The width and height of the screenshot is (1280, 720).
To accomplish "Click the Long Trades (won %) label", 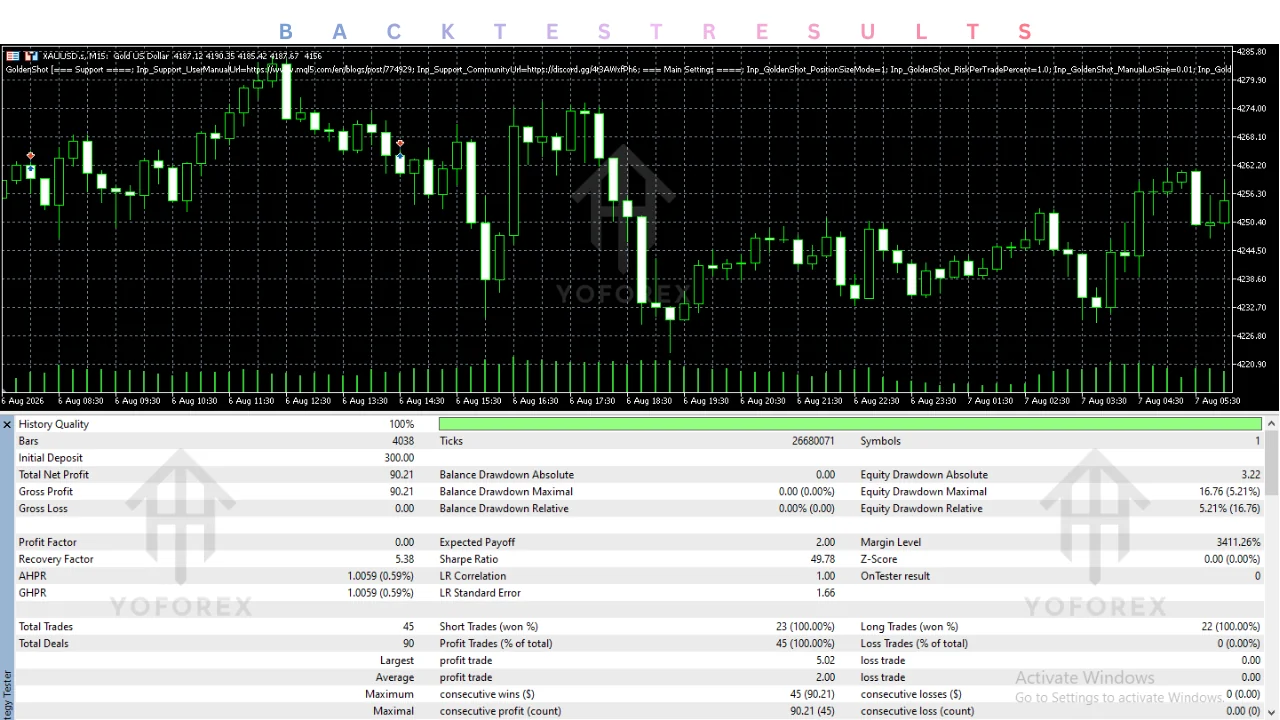I will (x=909, y=627).
